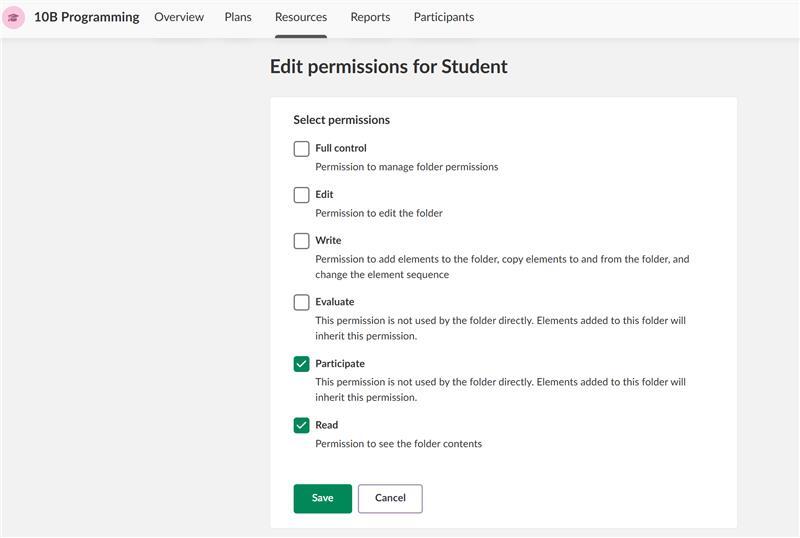Click the 10B Programming course title

point(86,17)
